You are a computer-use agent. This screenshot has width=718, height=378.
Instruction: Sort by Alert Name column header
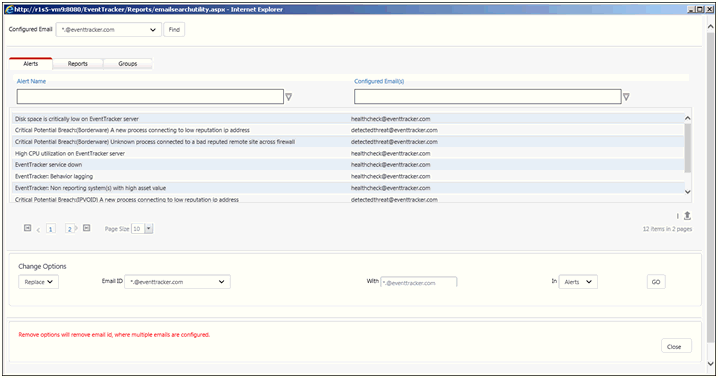pyautogui.click(x=31, y=81)
